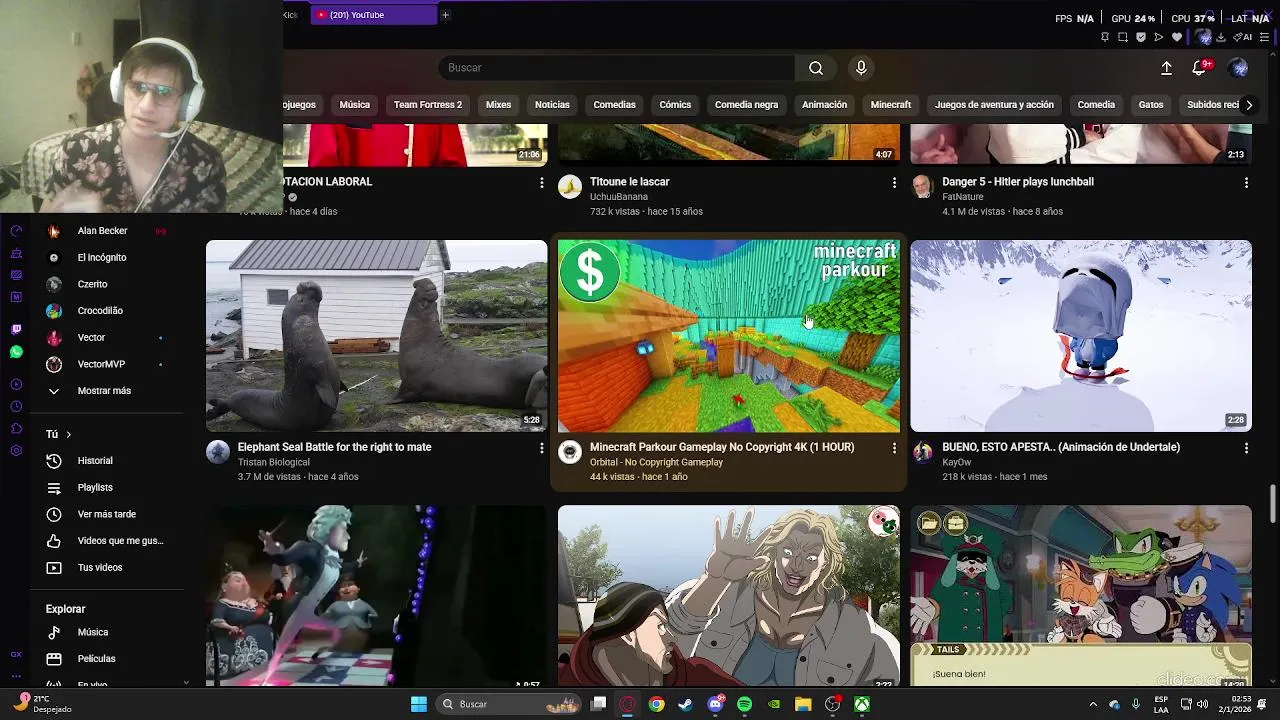Select the Juegos de aventura y acción chip

tap(994, 105)
